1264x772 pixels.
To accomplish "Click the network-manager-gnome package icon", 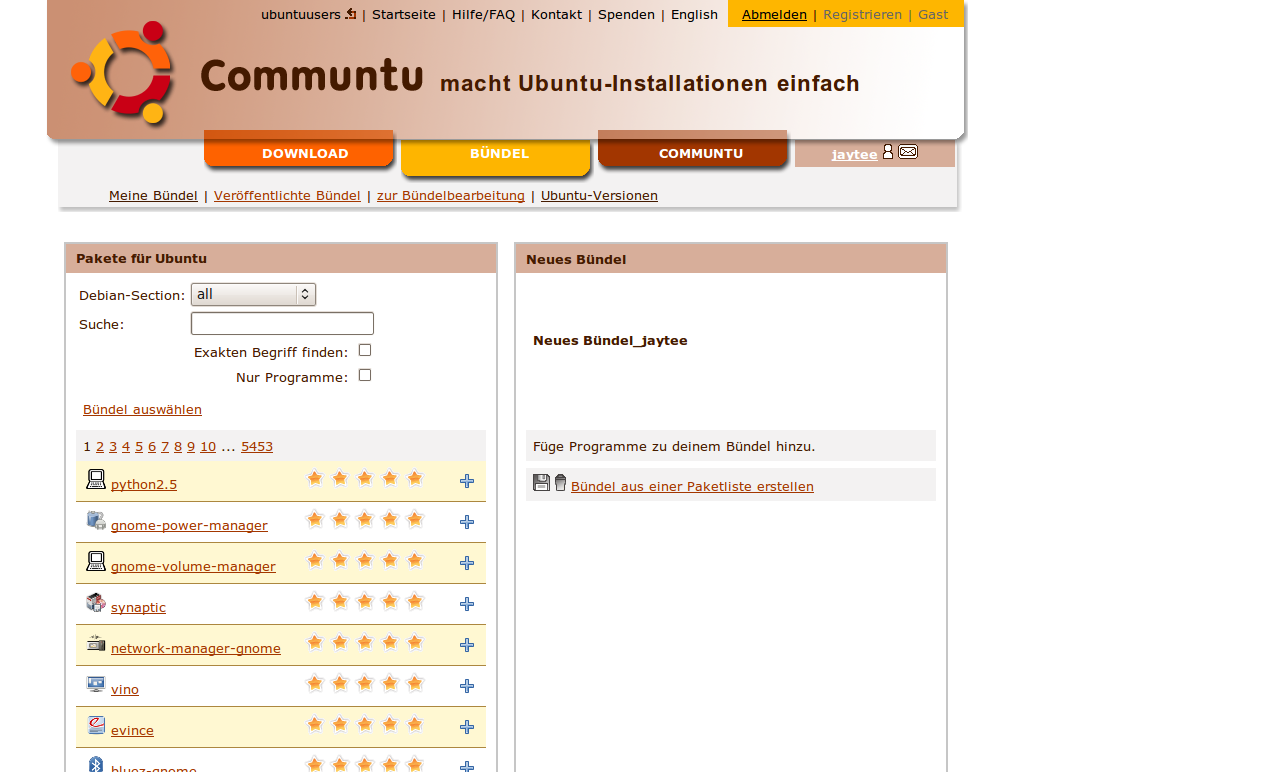I will pyautogui.click(x=96, y=643).
